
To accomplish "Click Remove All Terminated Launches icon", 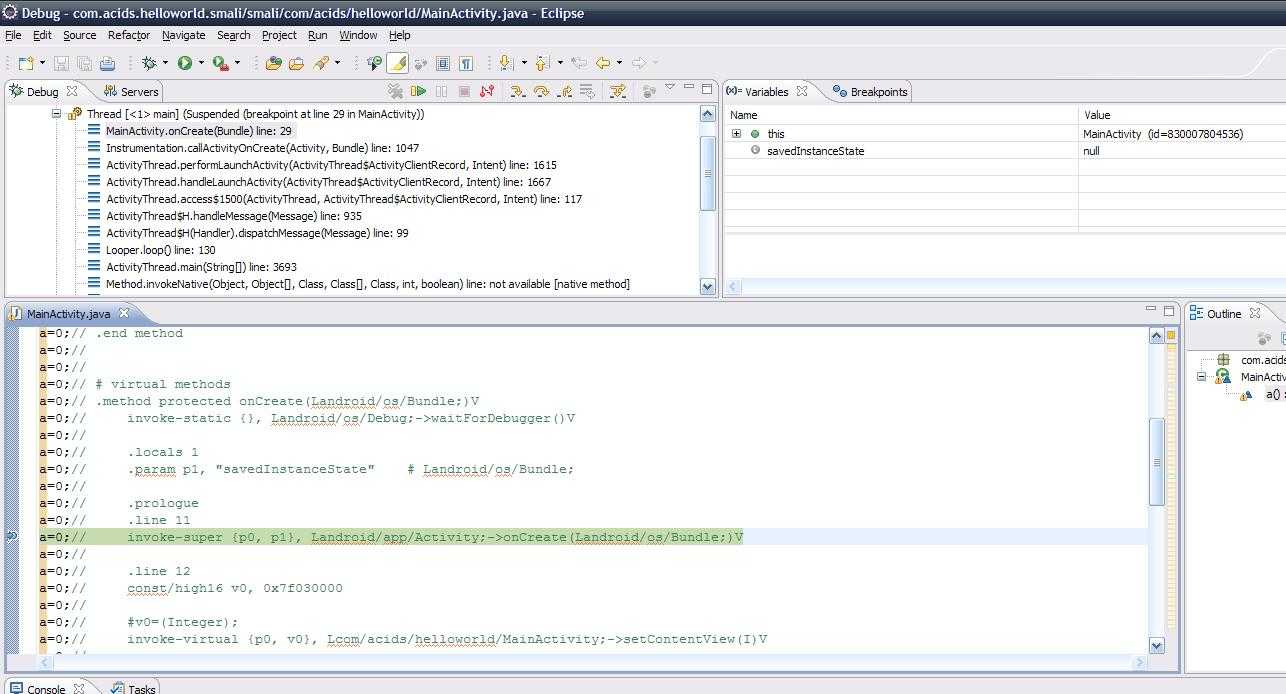I will click(x=395, y=91).
